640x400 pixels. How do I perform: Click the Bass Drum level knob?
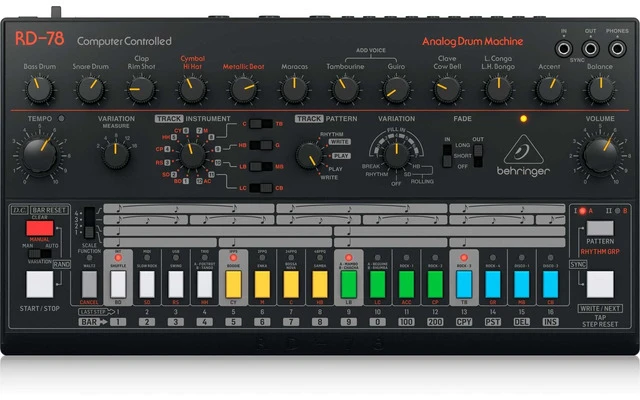pos(40,89)
